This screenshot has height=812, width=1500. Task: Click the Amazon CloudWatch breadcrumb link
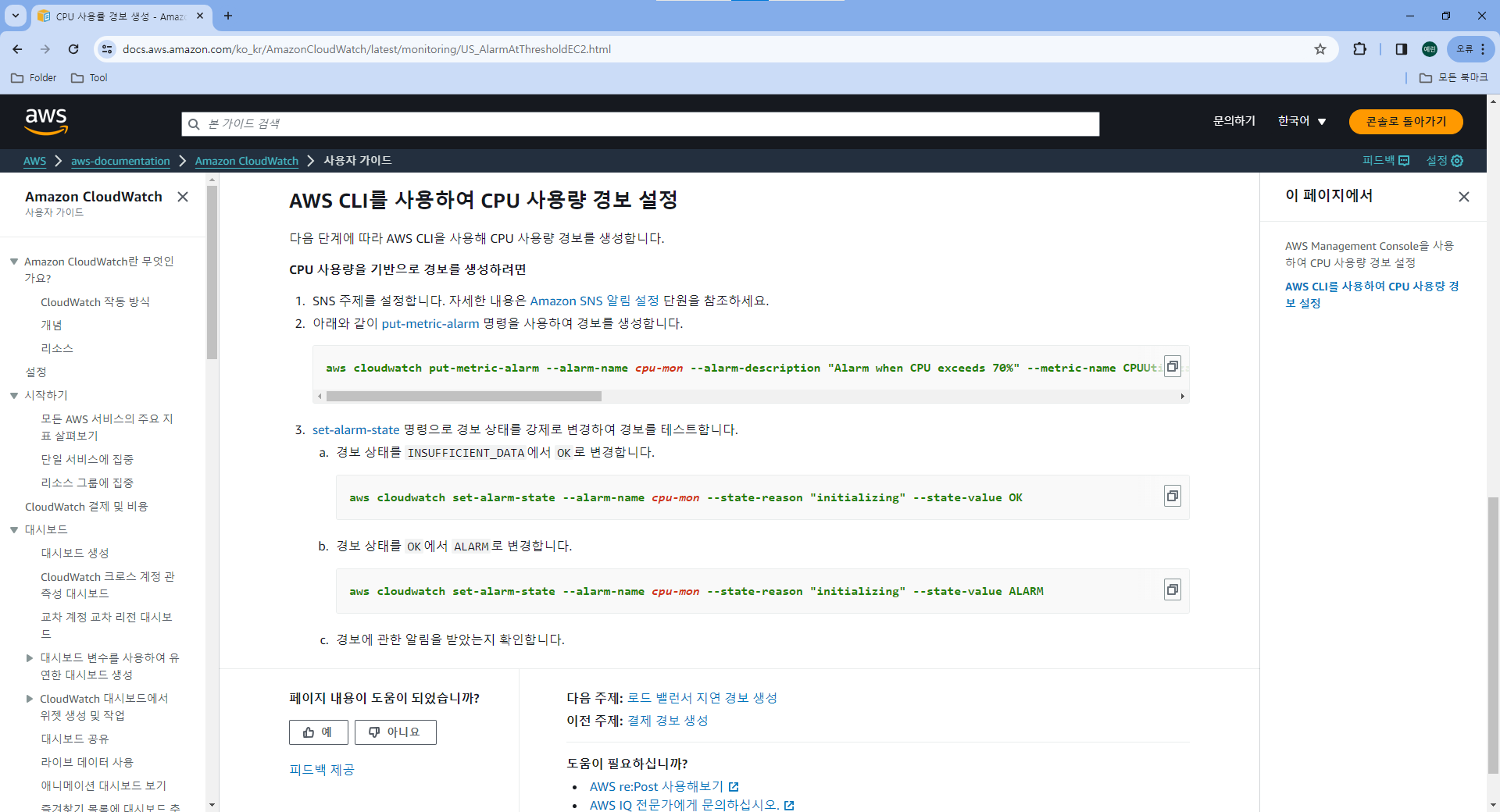point(247,161)
